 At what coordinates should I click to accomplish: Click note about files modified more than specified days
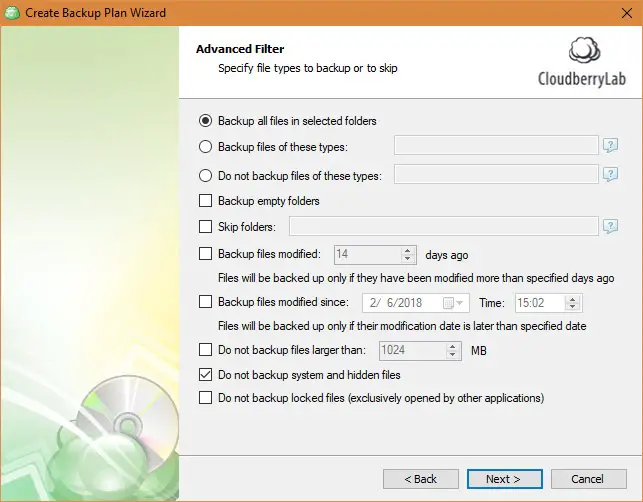tap(416, 278)
